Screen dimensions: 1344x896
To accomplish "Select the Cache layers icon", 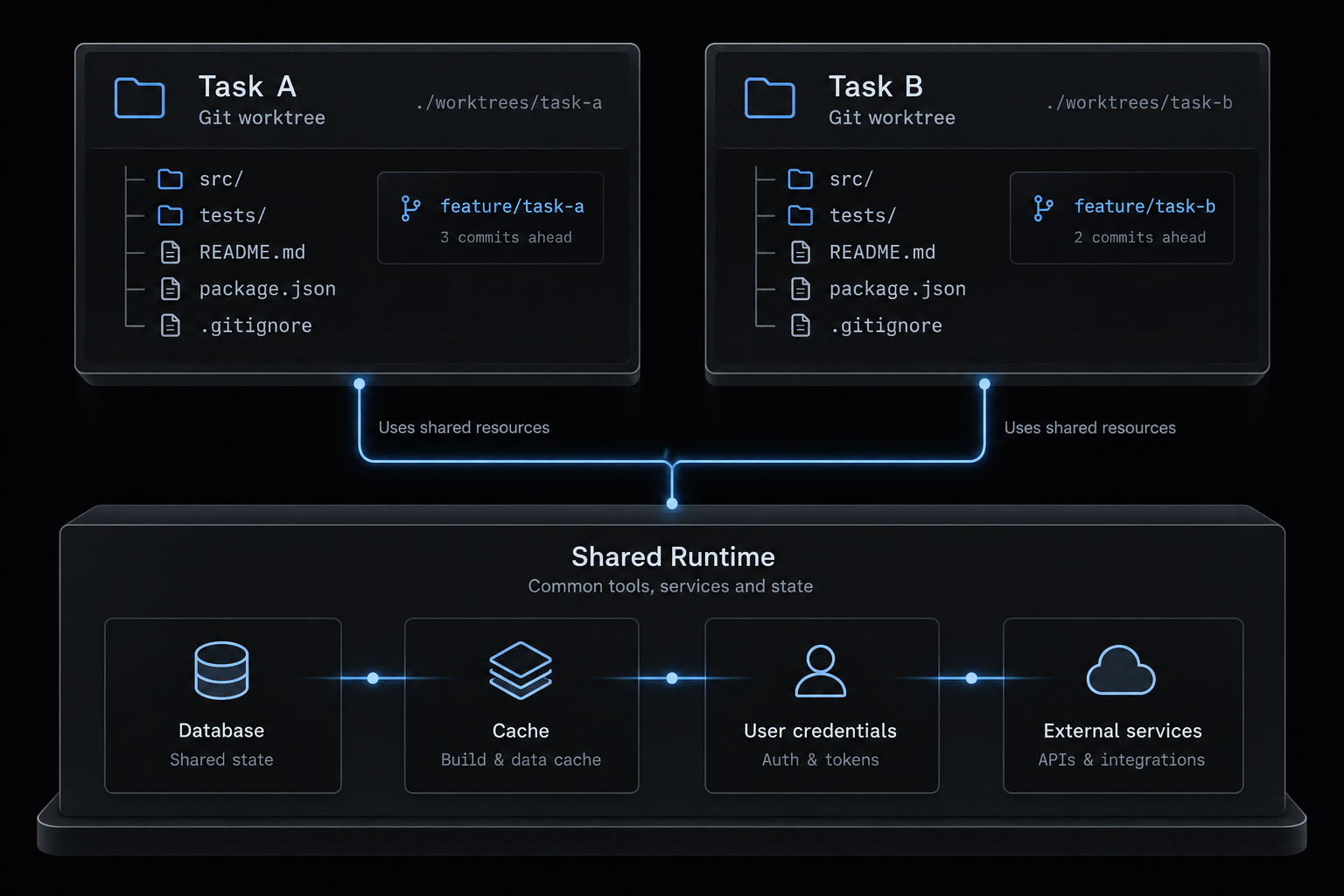I will pos(521,670).
